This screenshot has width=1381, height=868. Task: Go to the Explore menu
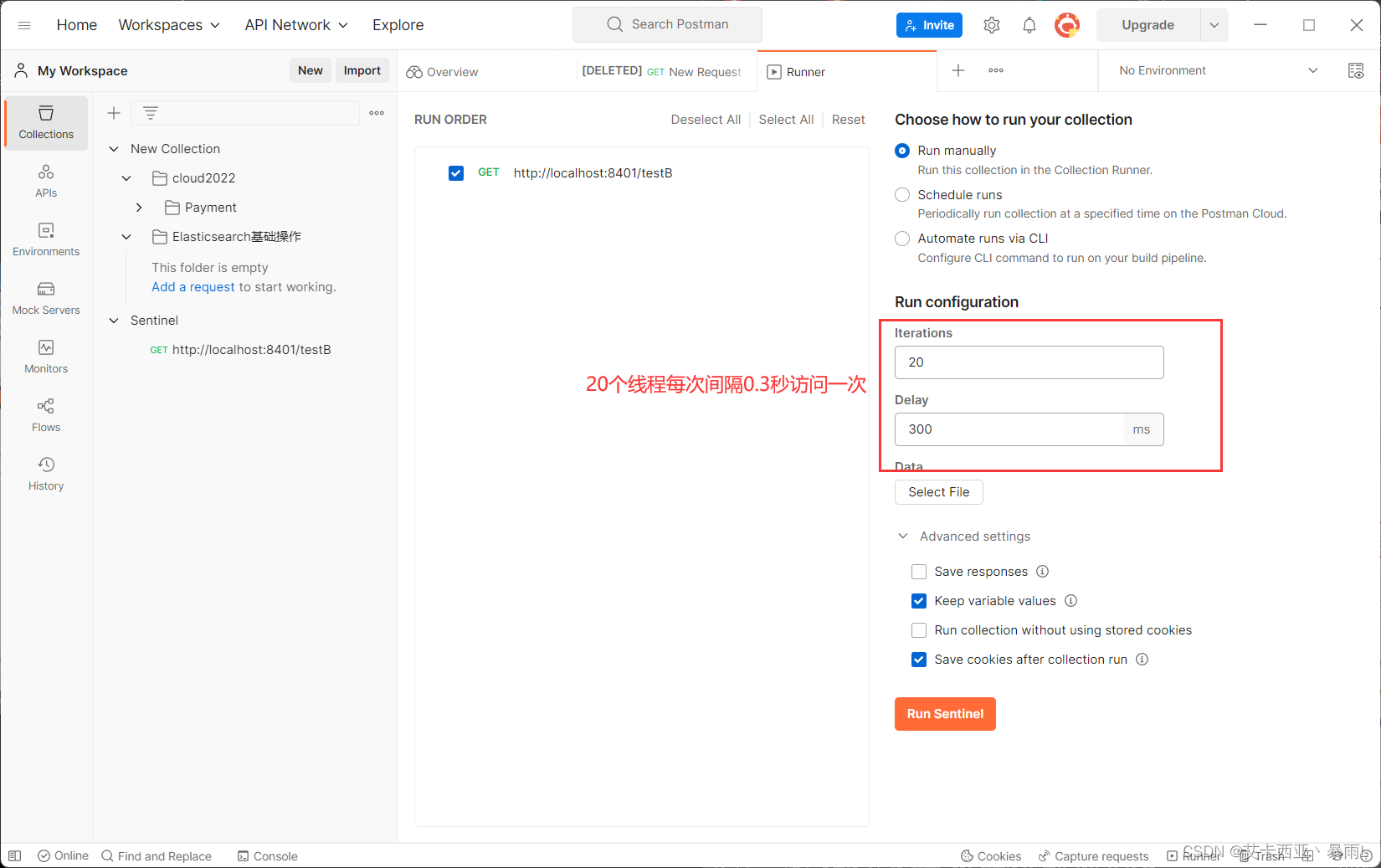pos(398,25)
